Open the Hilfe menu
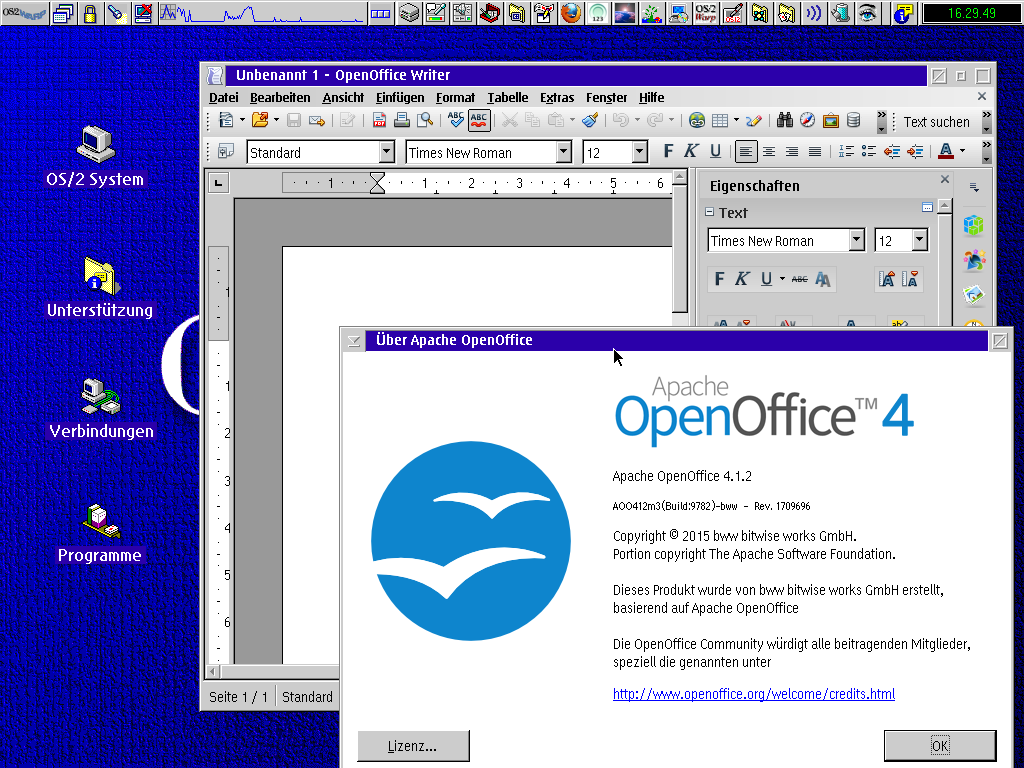The width and height of the screenshot is (1024, 768). coord(651,97)
